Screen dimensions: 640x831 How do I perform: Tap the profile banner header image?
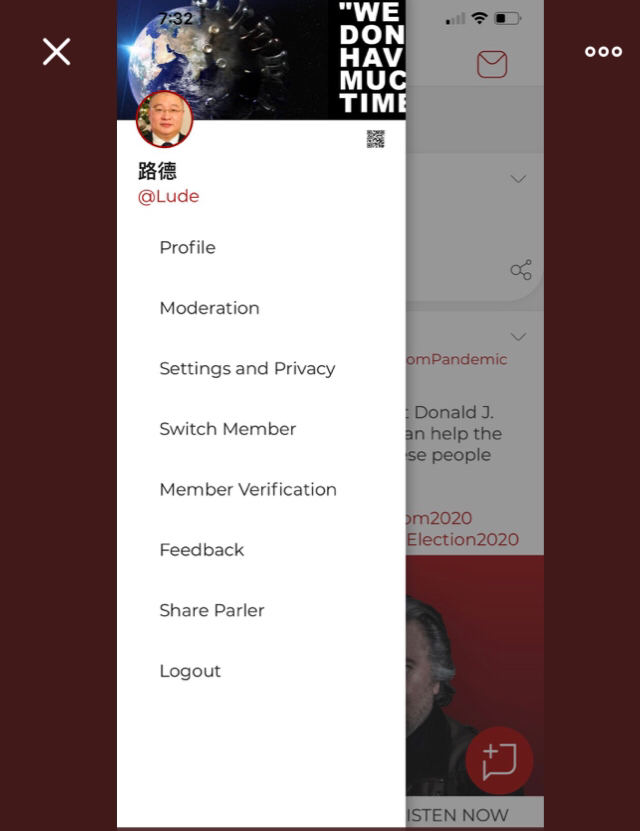point(261,59)
